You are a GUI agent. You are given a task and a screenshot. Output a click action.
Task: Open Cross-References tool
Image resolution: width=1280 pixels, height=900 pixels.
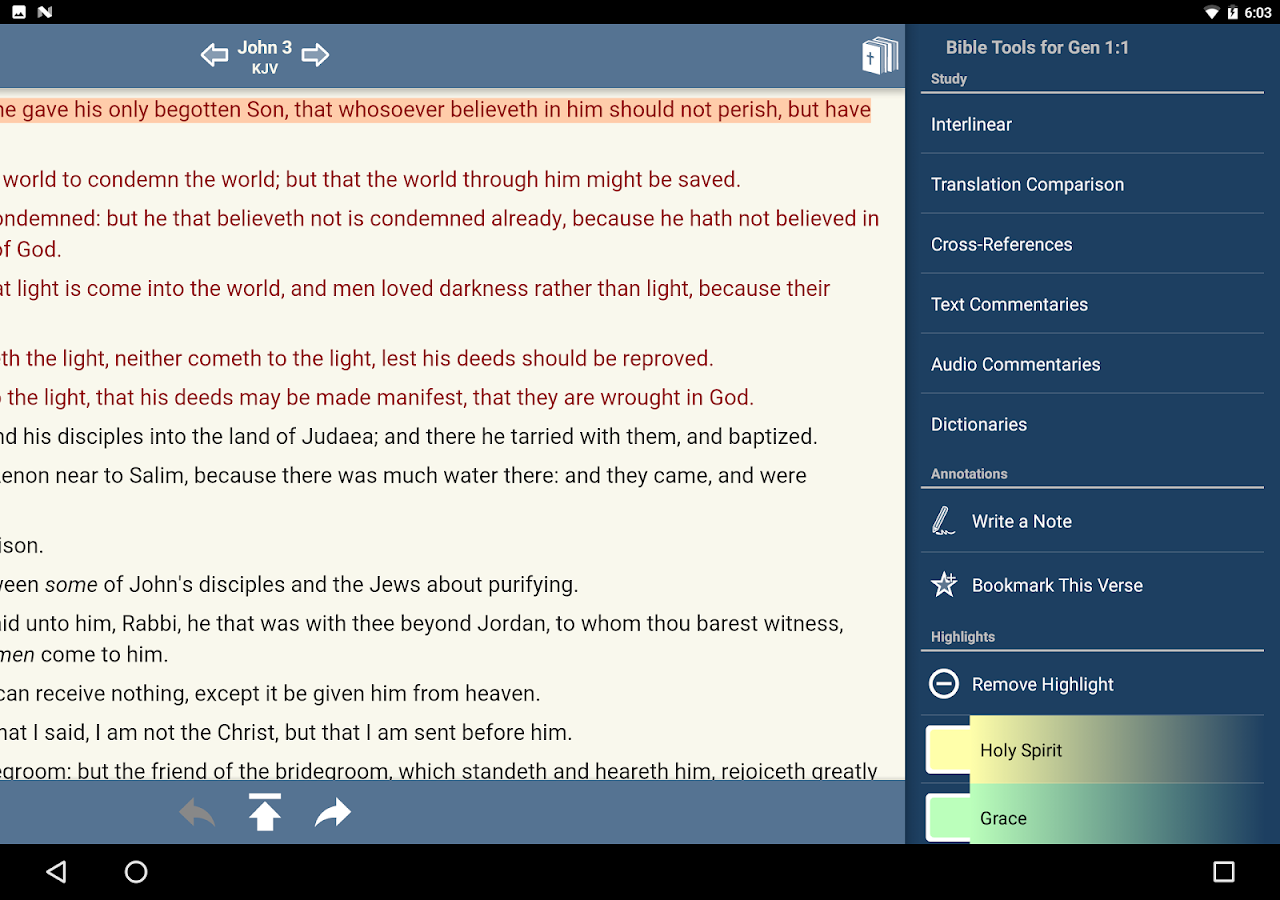pos(1092,245)
